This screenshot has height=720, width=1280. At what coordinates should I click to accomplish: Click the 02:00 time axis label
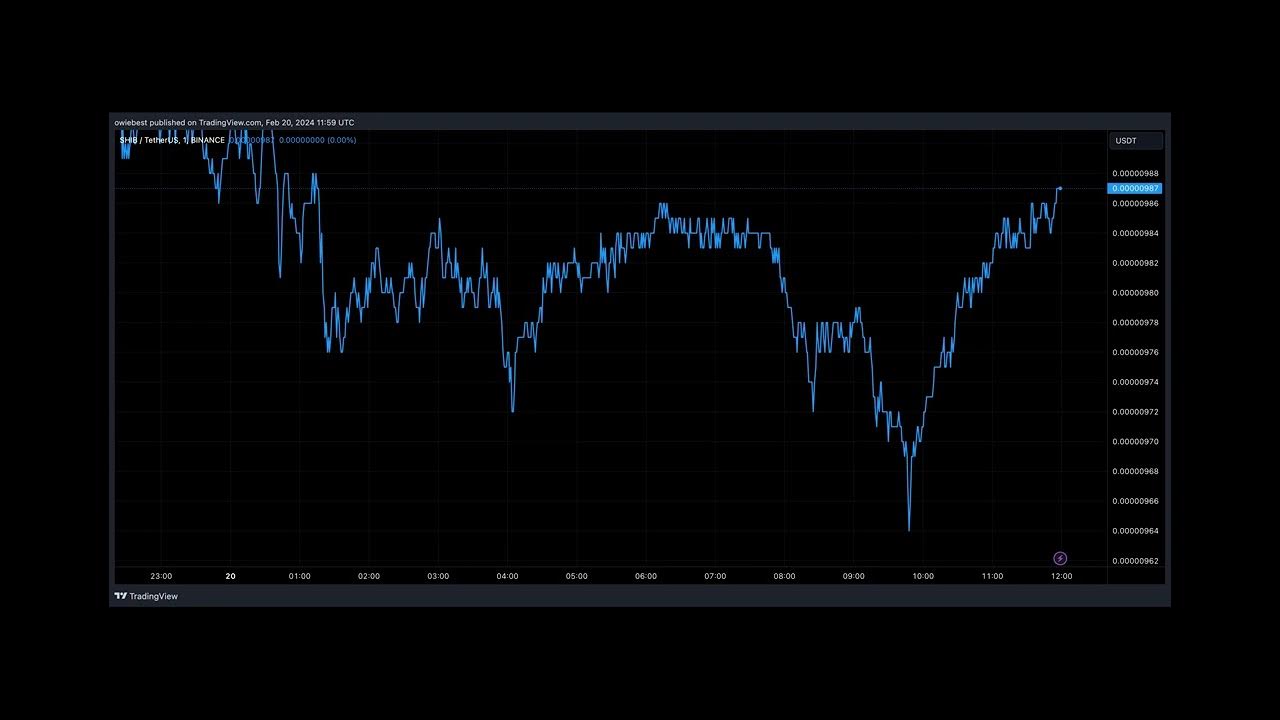click(369, 576)
